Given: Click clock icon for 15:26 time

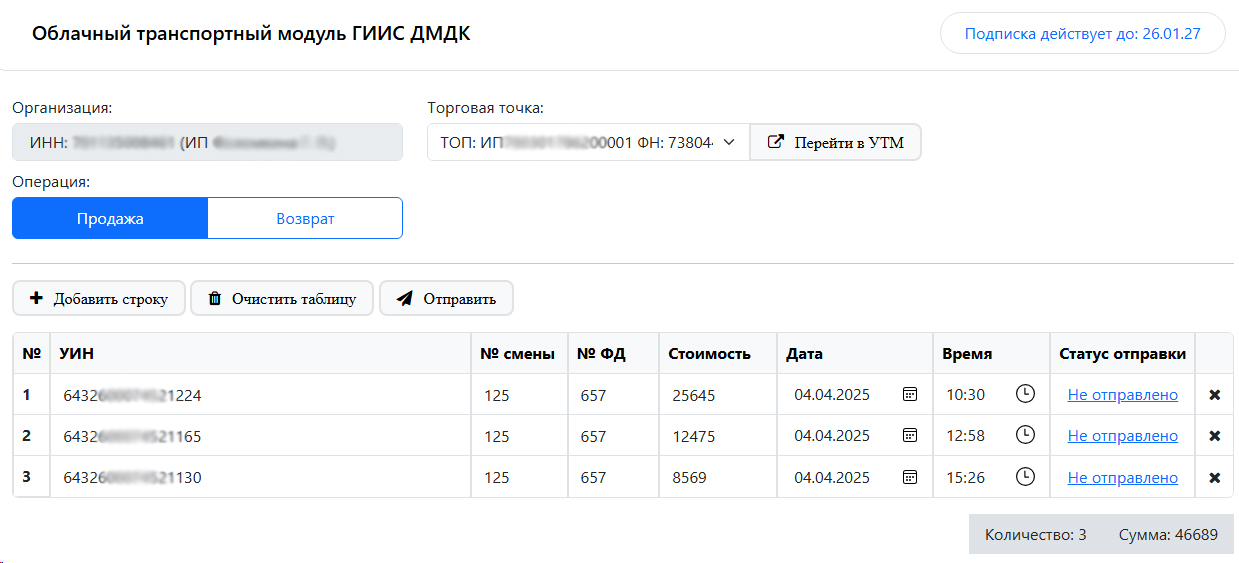Looking at the screenshot, I should pyautogui.click(x=1025, y=477).
